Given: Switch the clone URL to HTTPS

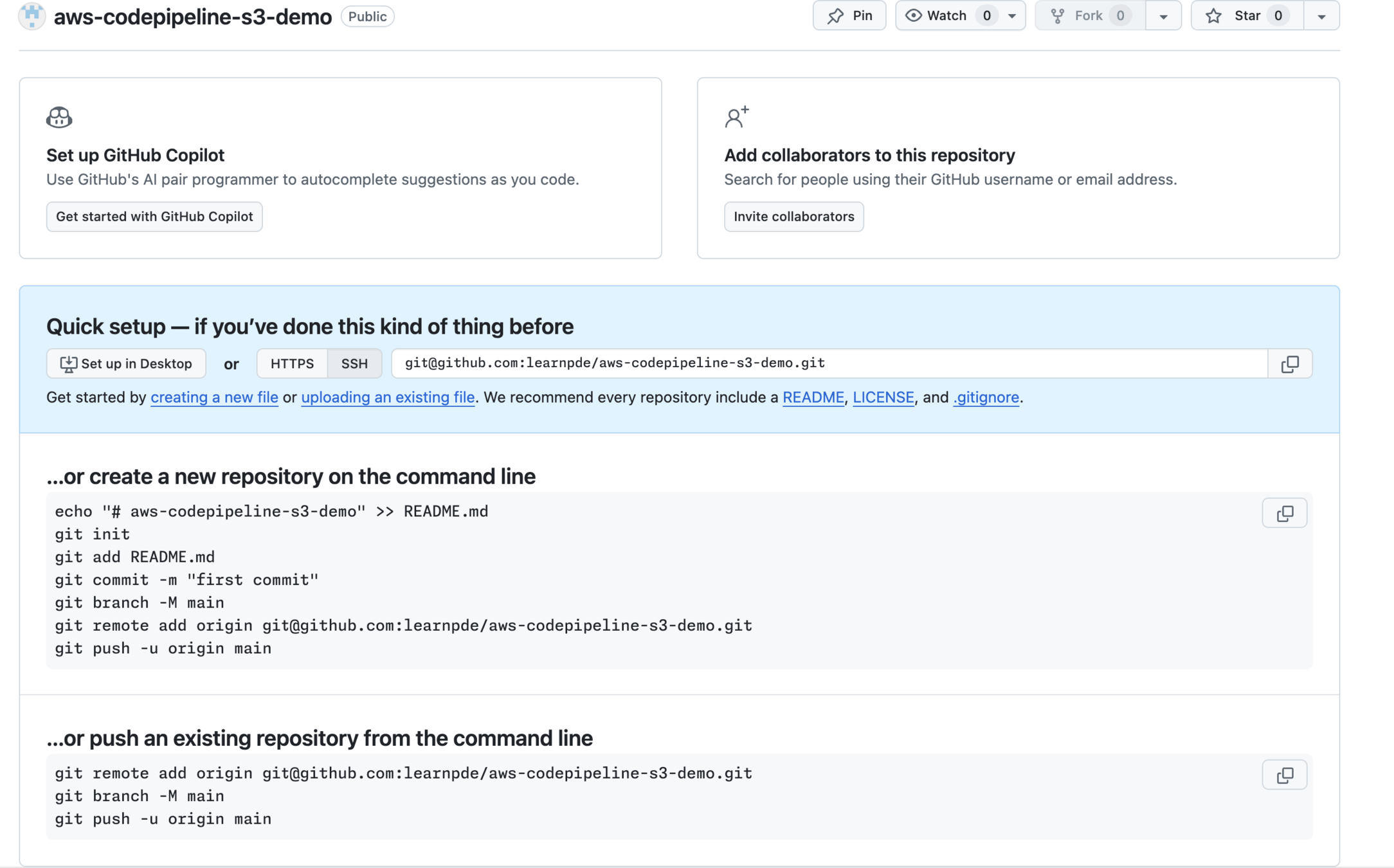Looking at the screenshot, I should [292, 364].
